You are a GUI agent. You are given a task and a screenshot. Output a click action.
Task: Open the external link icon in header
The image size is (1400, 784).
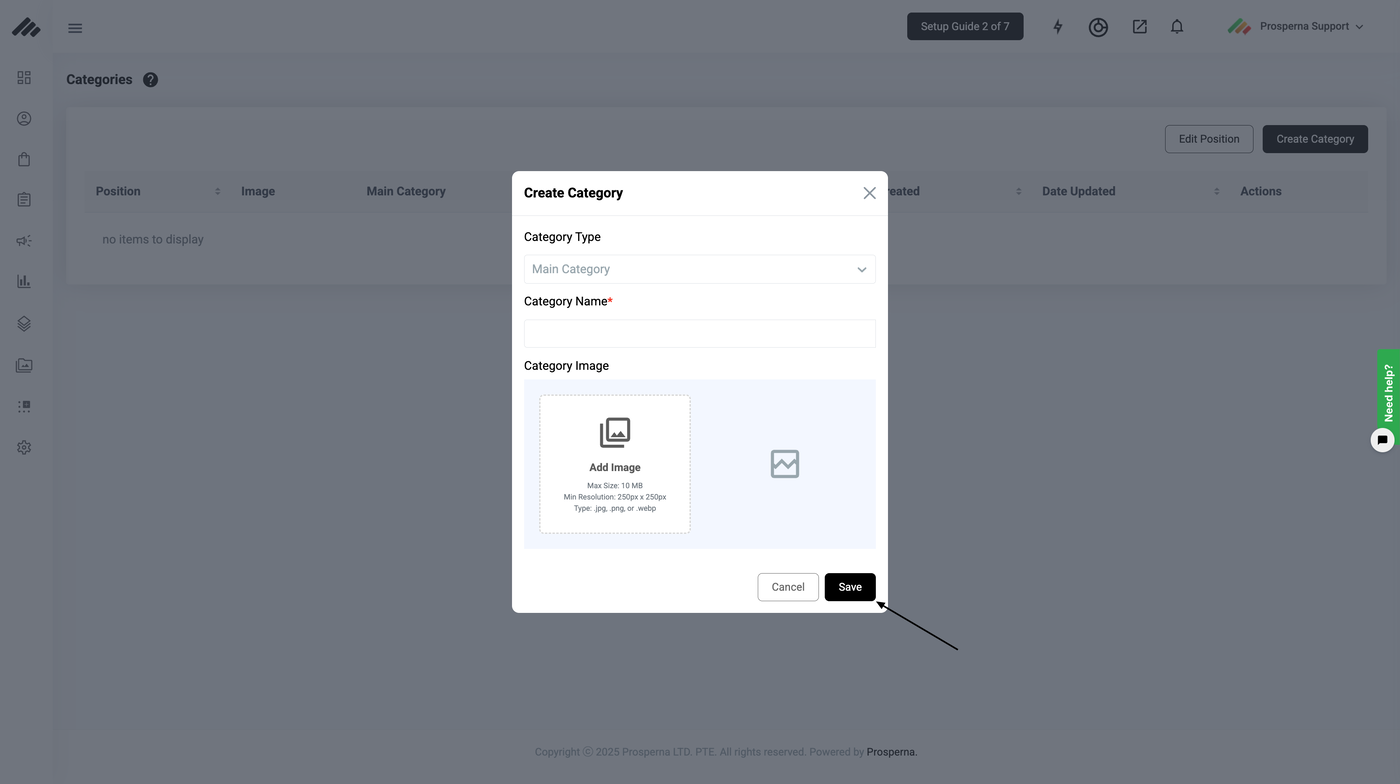coord(1139,27)
